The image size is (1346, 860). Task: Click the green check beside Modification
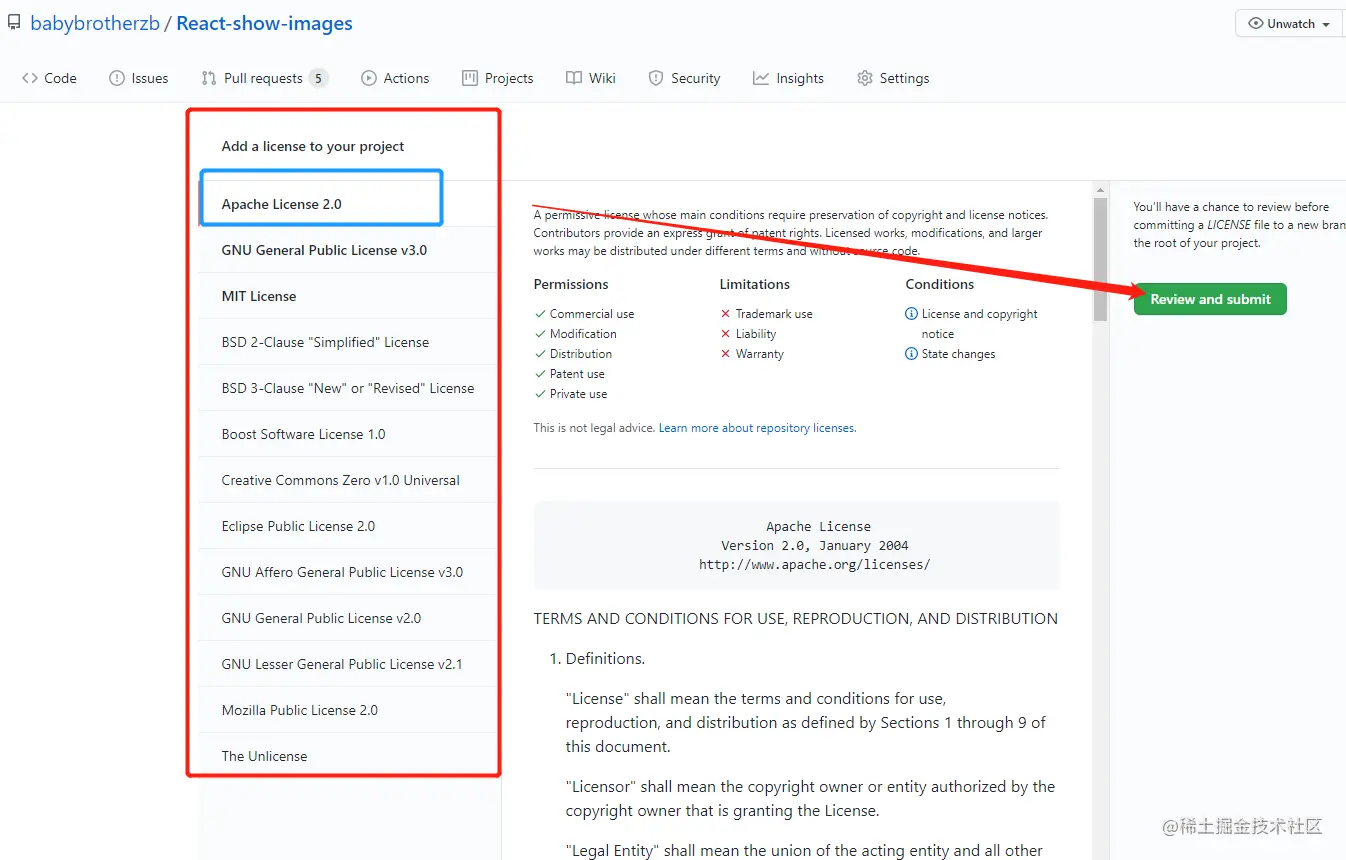click(x=540, y=334)
